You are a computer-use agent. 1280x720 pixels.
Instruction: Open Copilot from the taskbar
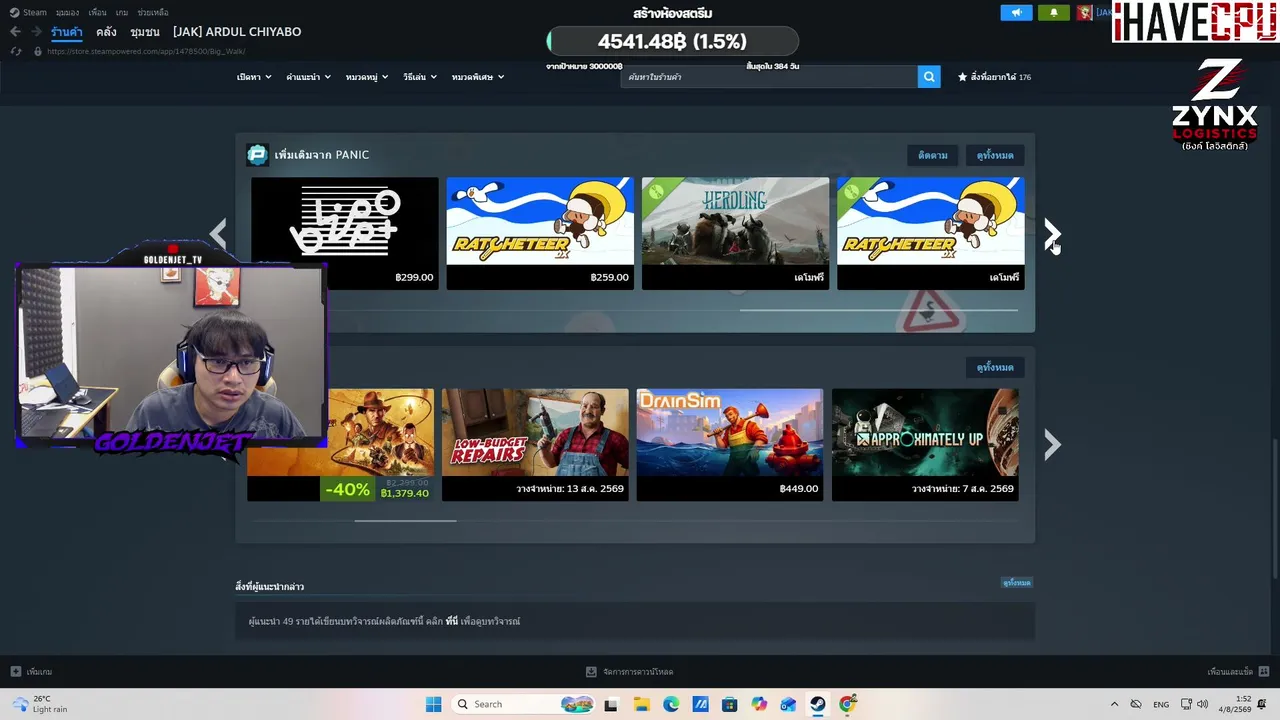pos(759,704)
